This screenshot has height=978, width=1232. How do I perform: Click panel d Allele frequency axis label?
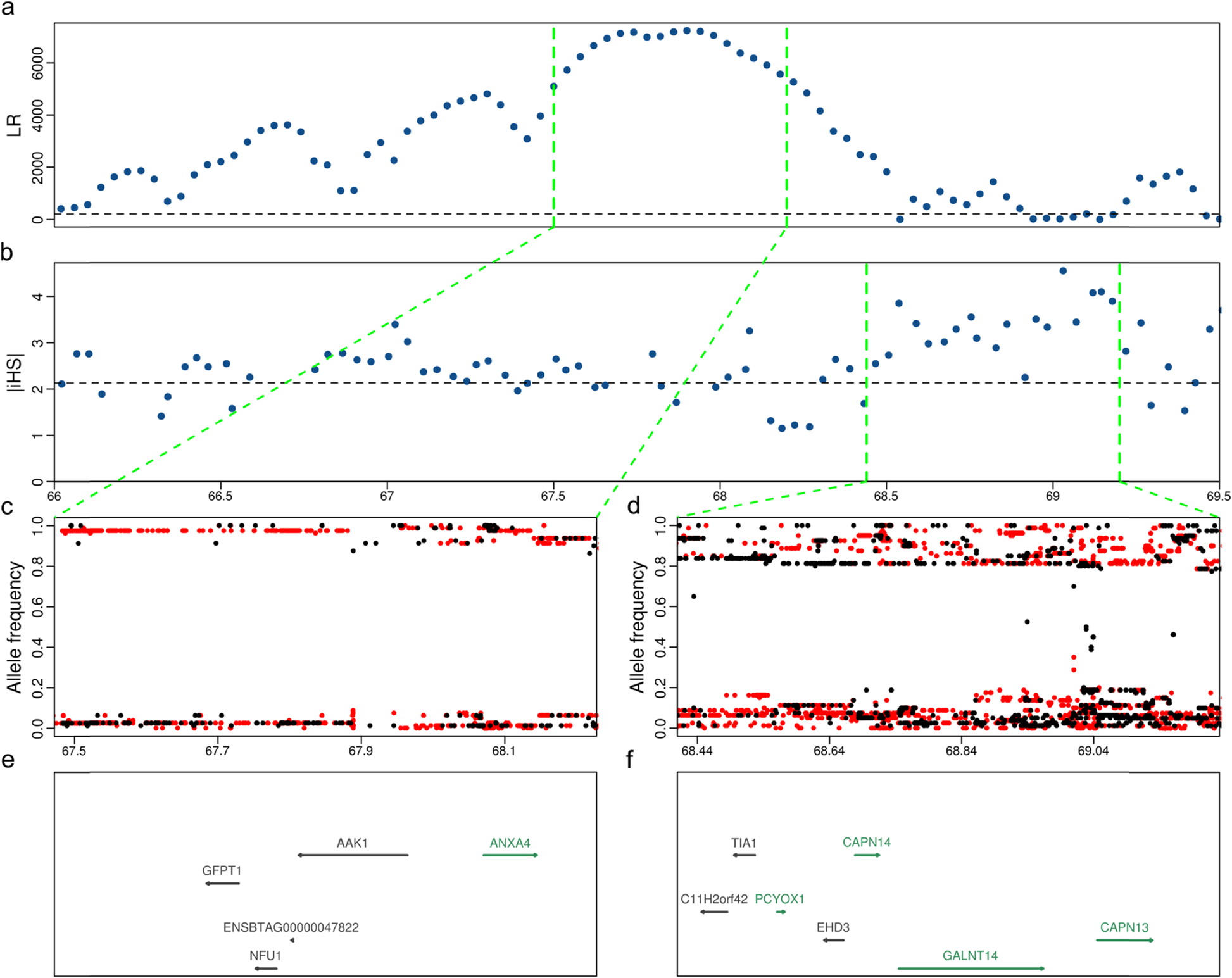[x=636, y=627]
